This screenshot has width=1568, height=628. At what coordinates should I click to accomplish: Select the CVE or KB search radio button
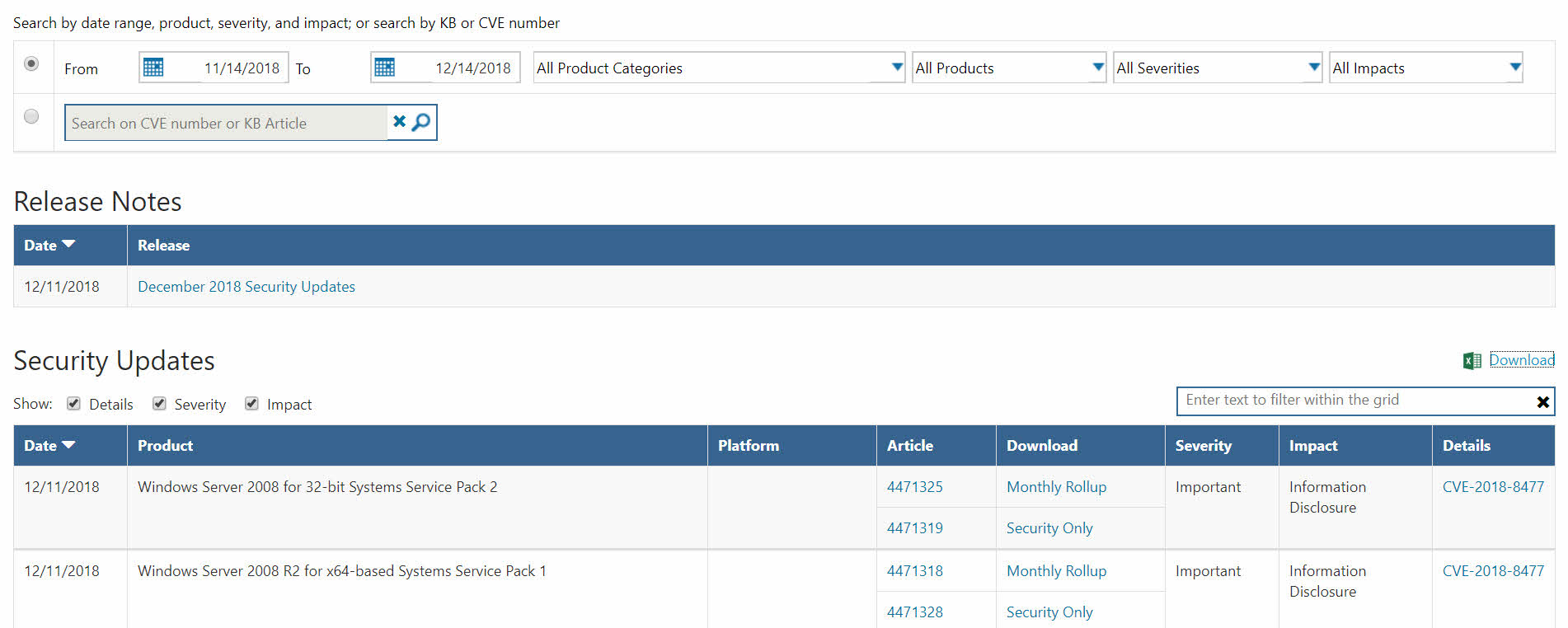tap(31, 116)
